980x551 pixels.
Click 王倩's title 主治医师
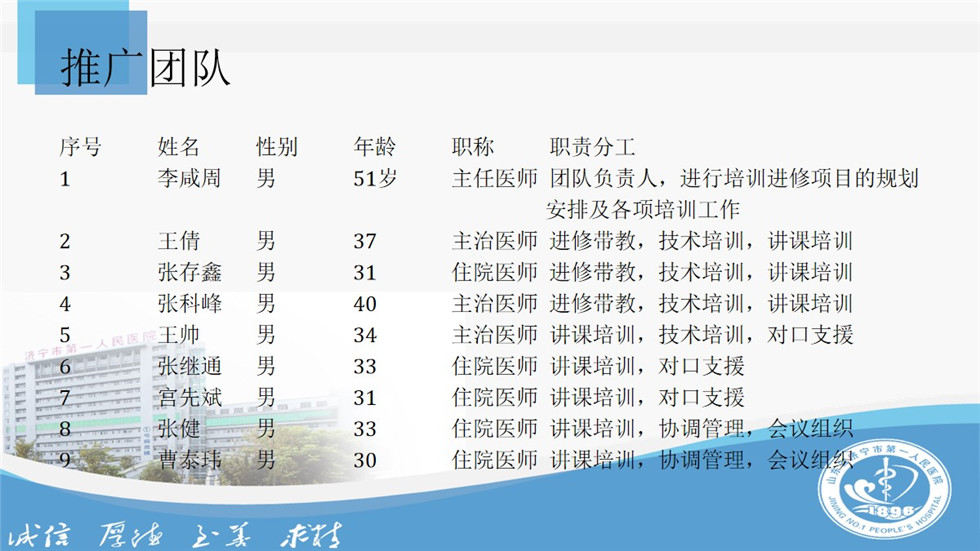click(x=494, y=241)
